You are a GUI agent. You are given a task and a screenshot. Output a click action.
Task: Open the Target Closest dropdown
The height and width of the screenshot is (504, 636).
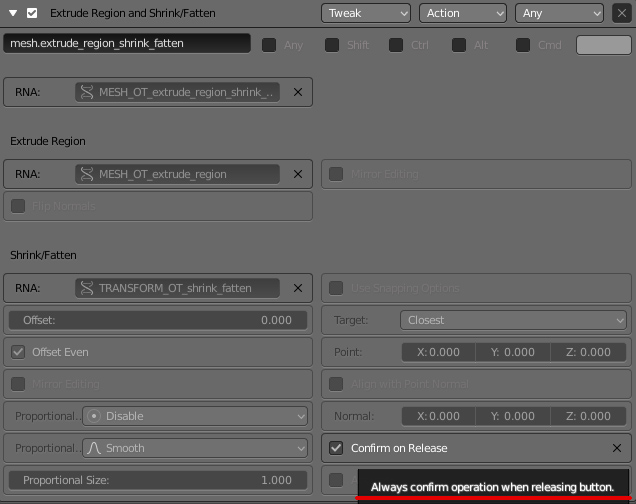513,320
